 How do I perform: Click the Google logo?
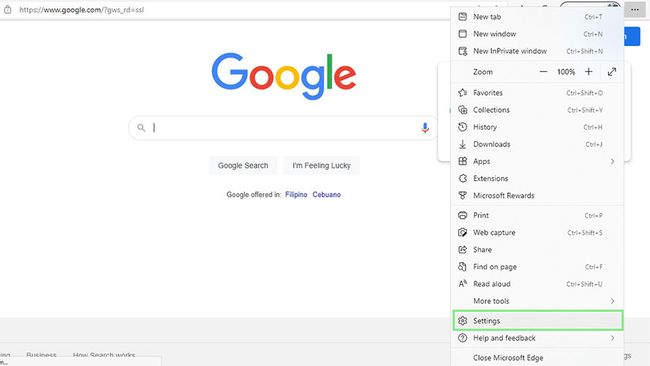[x=284, y=76]
